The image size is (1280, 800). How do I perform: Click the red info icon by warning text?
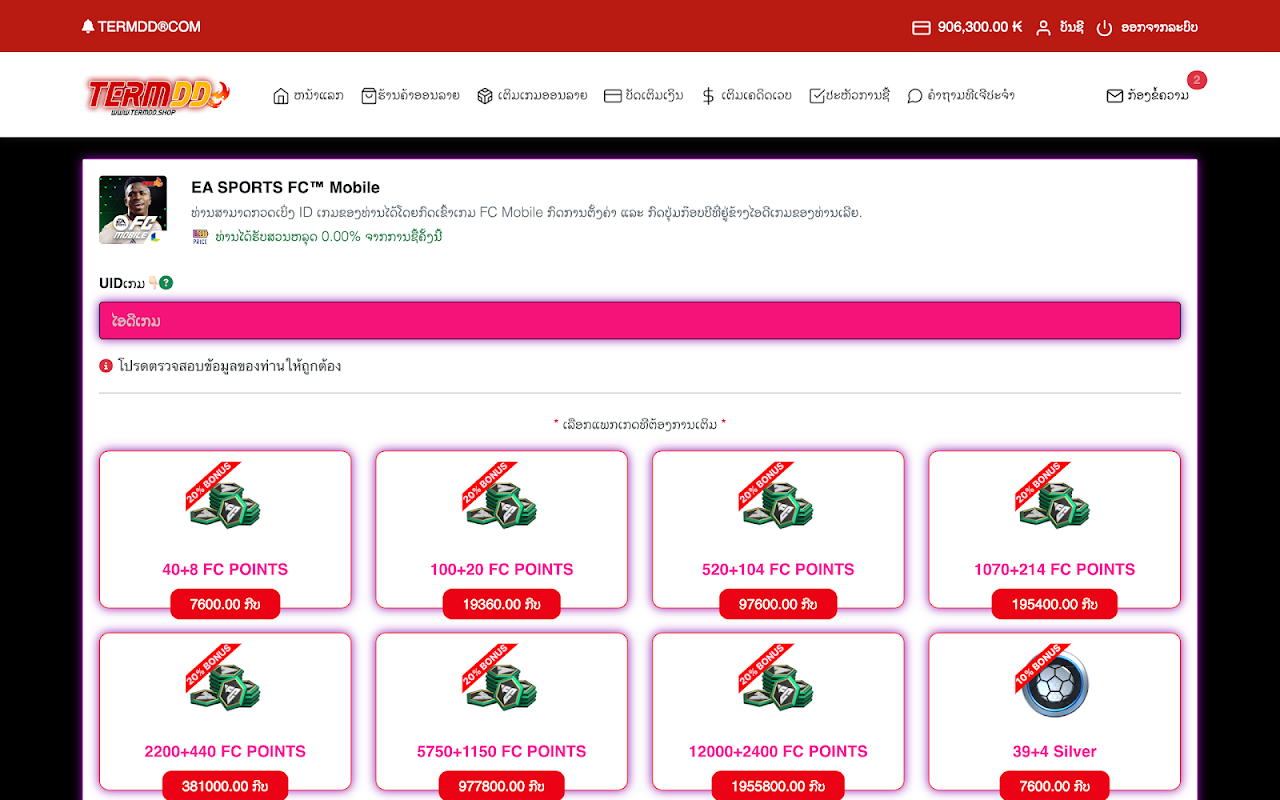point(106,366)
